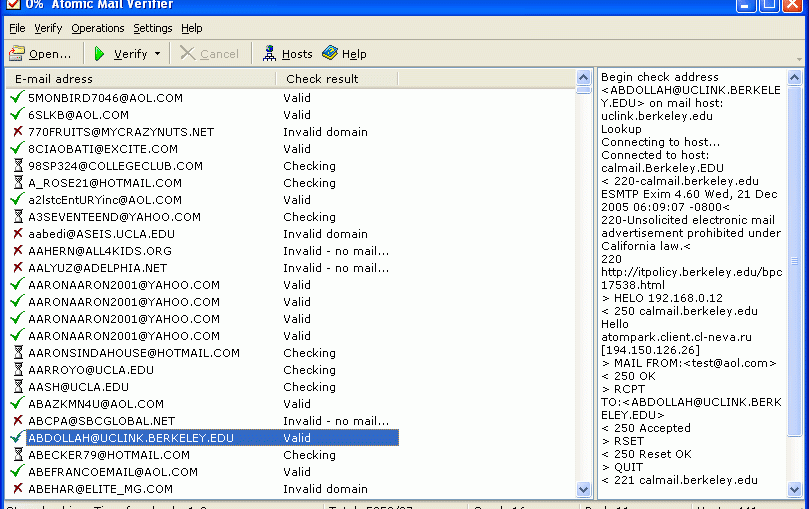
Task: Click log panel scrollbar up arrow
Action: coord(794,78)
